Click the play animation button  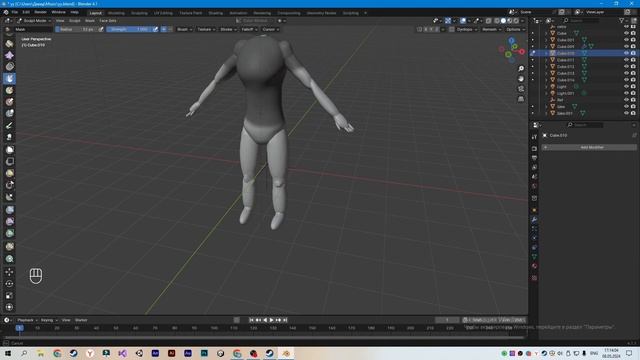(272, 320)
